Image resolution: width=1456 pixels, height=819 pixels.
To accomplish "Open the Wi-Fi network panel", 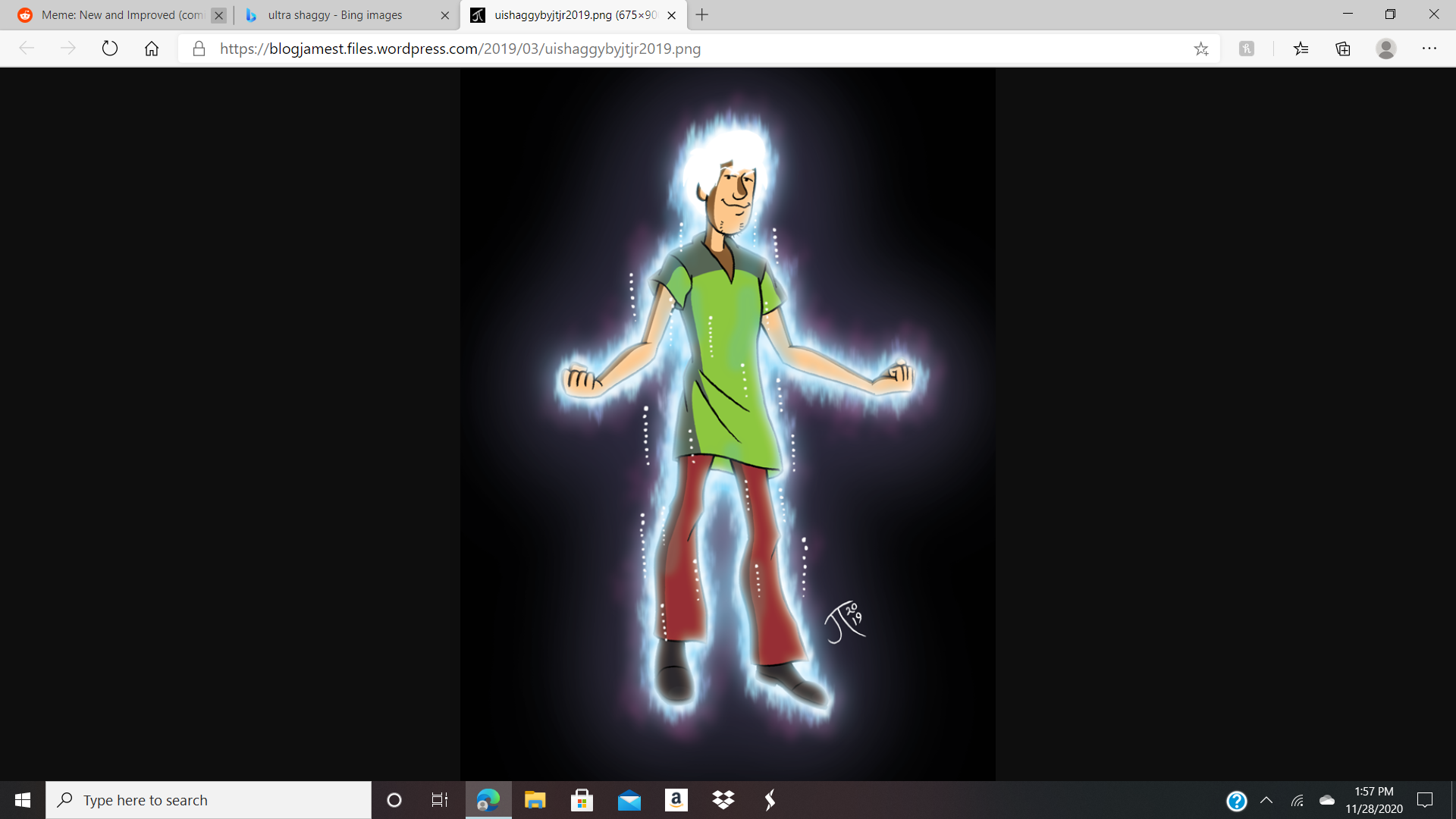I will [x=1298, y=800].
